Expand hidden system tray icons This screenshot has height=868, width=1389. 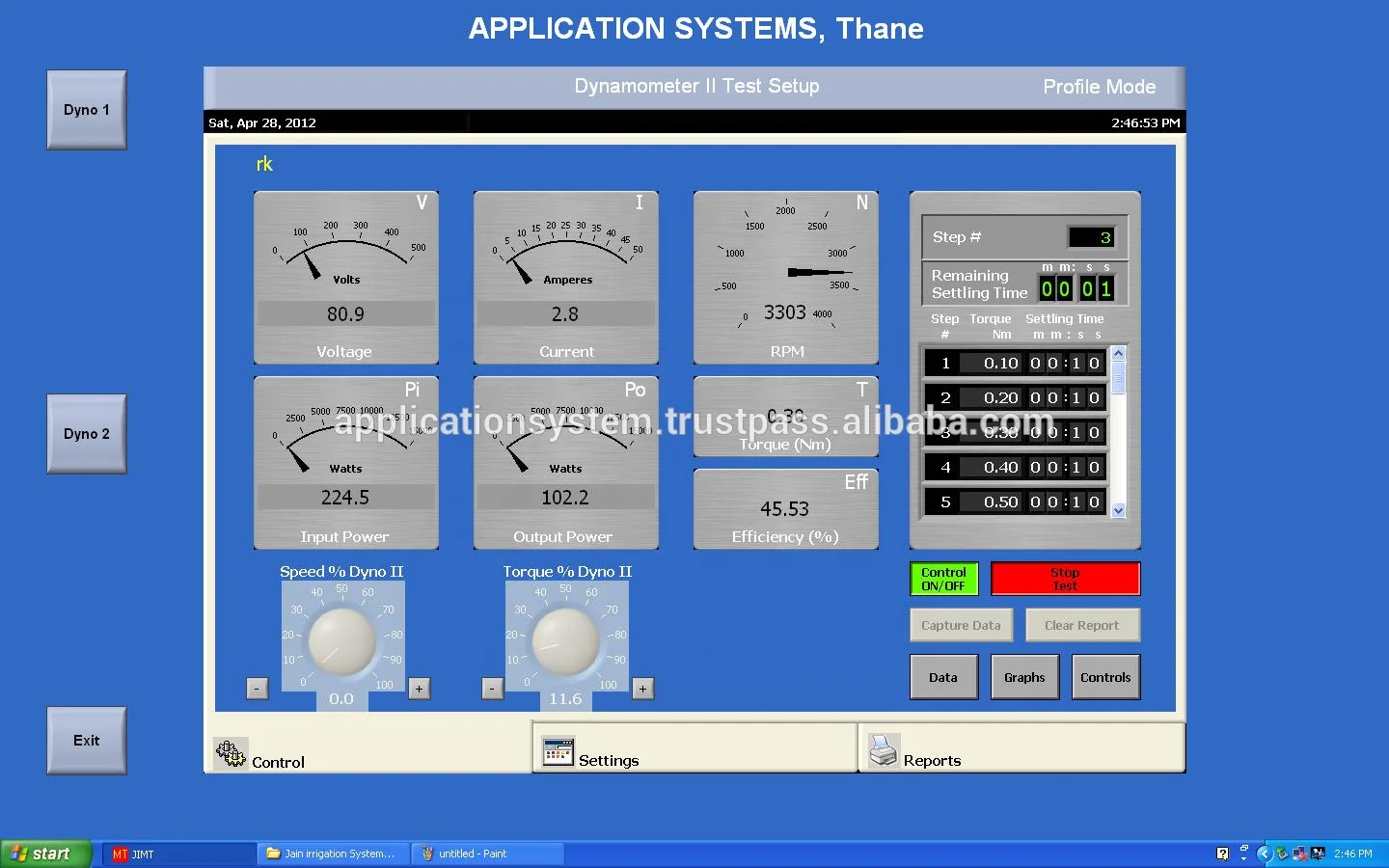click(x=1266, y=854)
